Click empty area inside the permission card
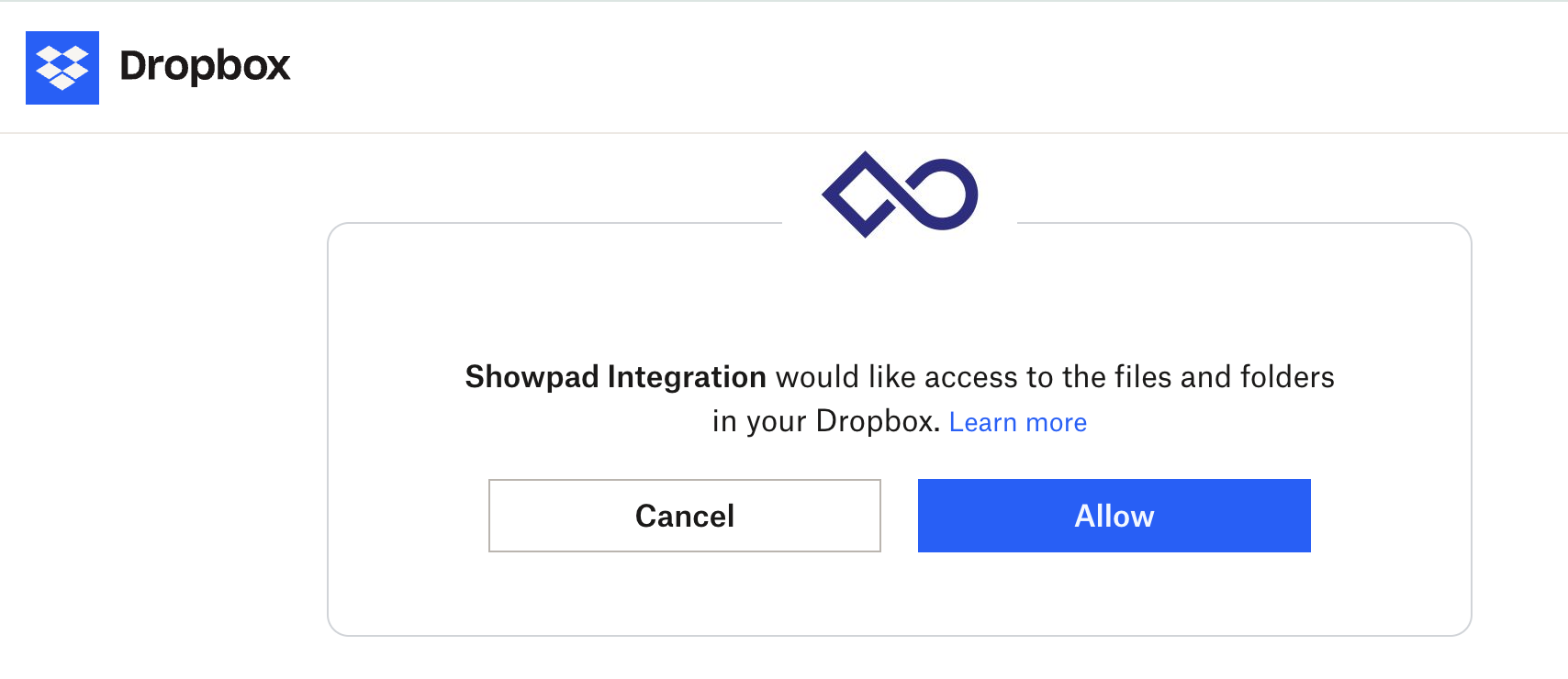This screenshot has height=679, width=1568. point(900,294)
